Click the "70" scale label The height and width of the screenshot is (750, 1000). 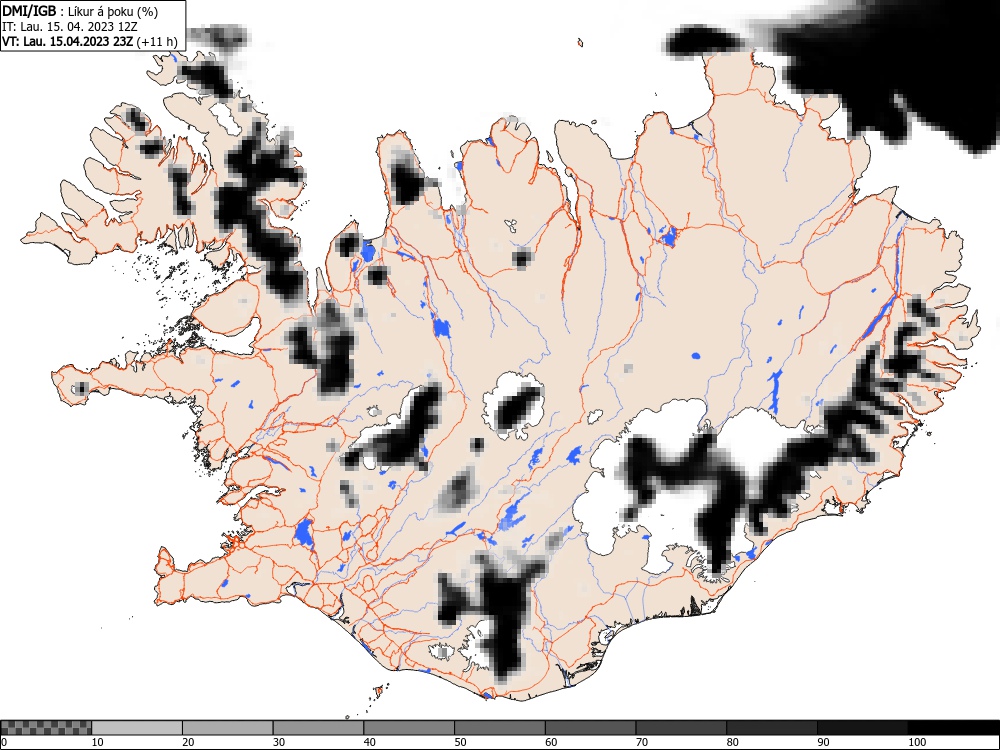click(641, 742)
